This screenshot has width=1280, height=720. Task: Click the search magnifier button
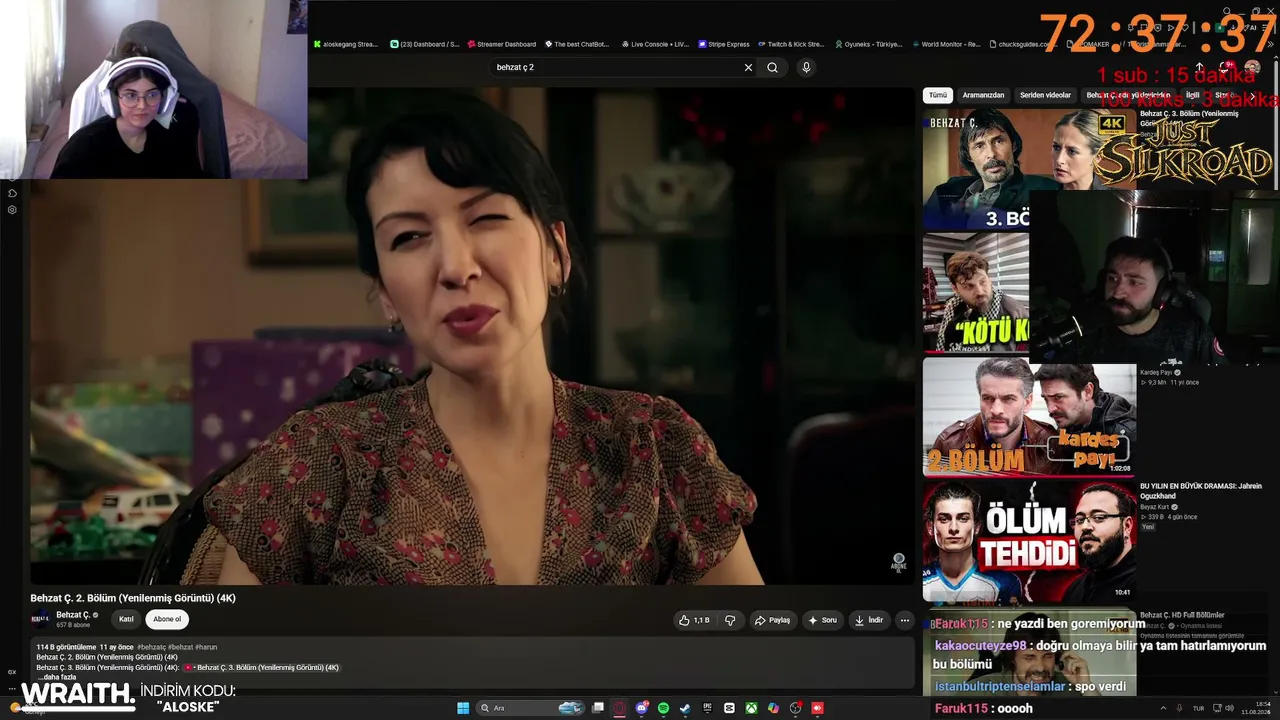tap(772, 67)
